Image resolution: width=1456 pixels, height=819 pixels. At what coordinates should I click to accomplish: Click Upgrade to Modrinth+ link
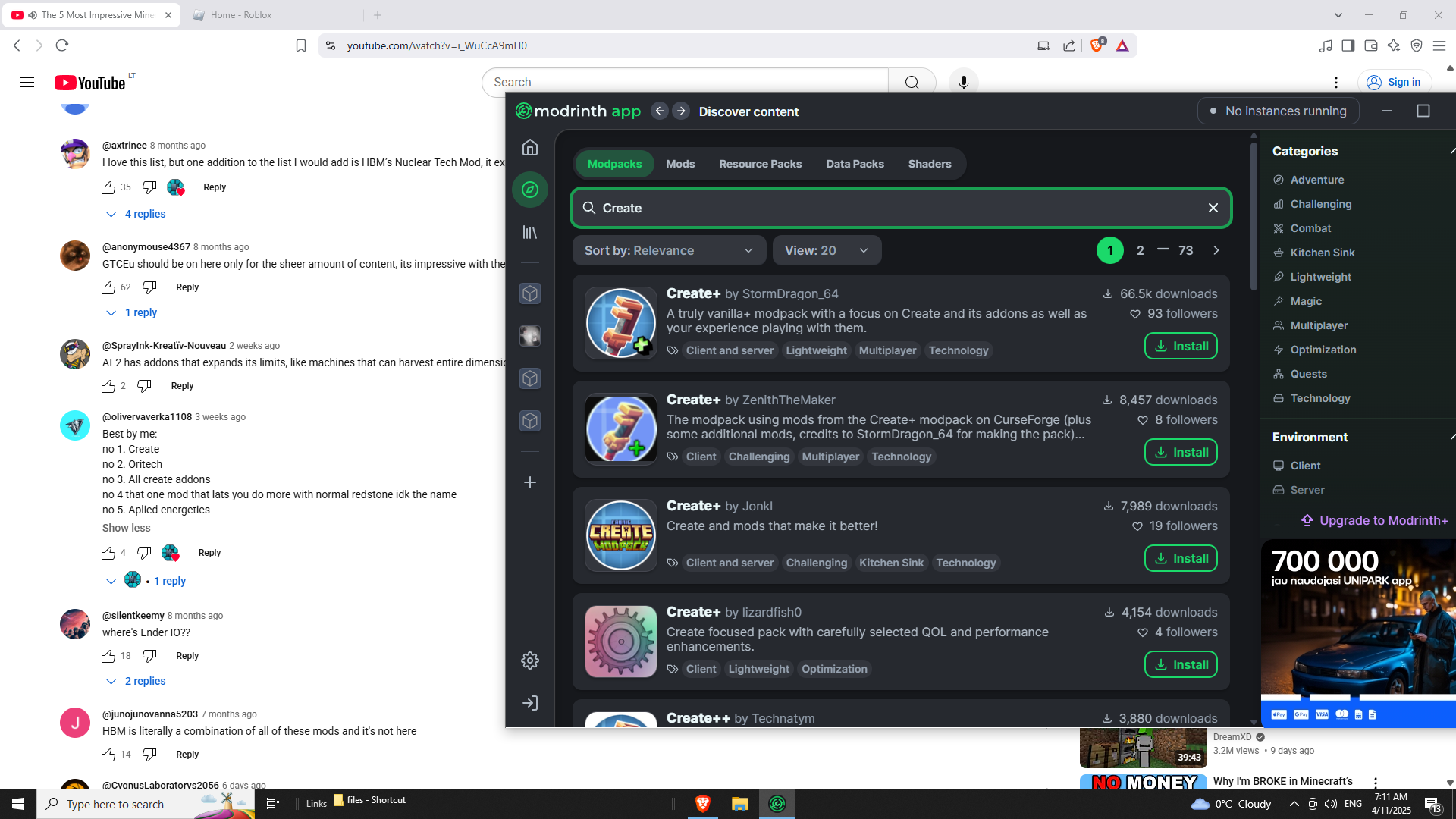click(x=1374, y=520)
